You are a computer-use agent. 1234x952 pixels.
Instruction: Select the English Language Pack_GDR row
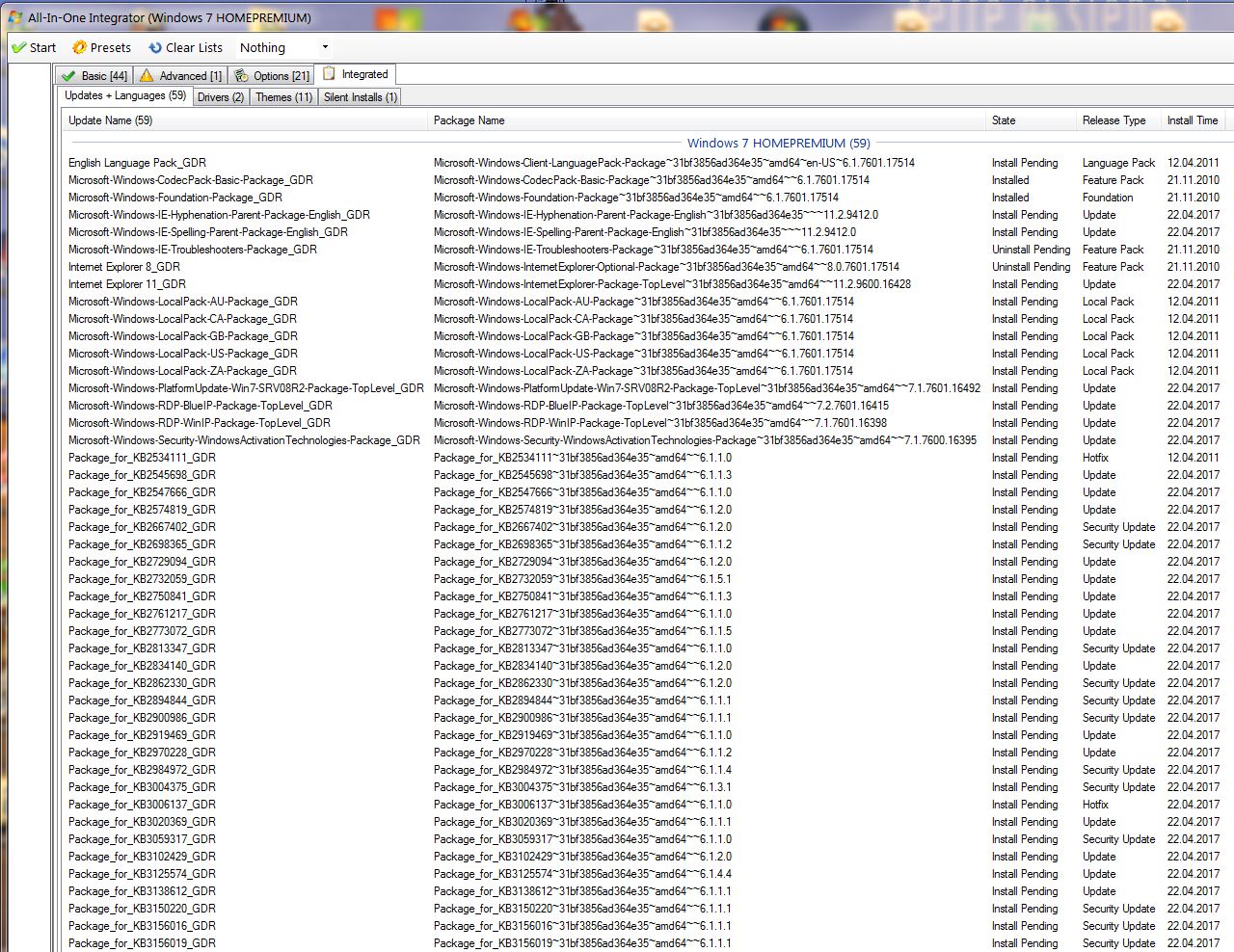[644, 163]
